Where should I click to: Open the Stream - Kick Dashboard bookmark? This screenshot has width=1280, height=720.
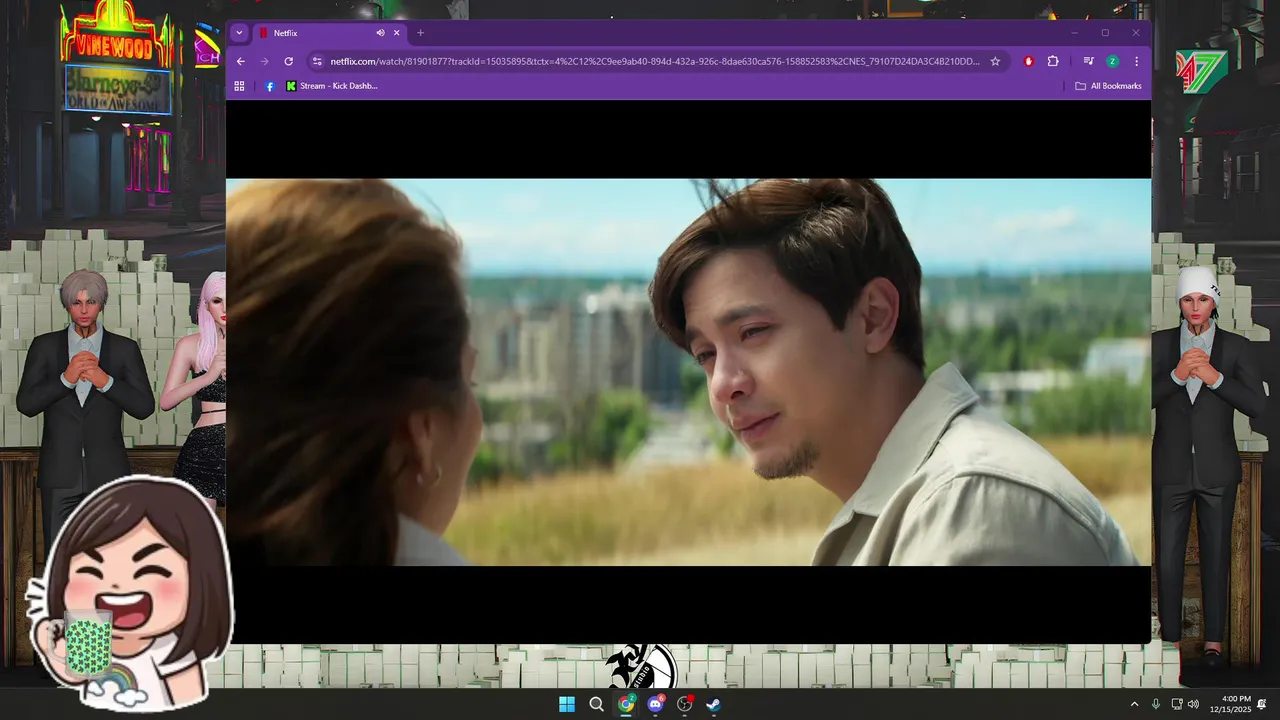coord(332,86)
